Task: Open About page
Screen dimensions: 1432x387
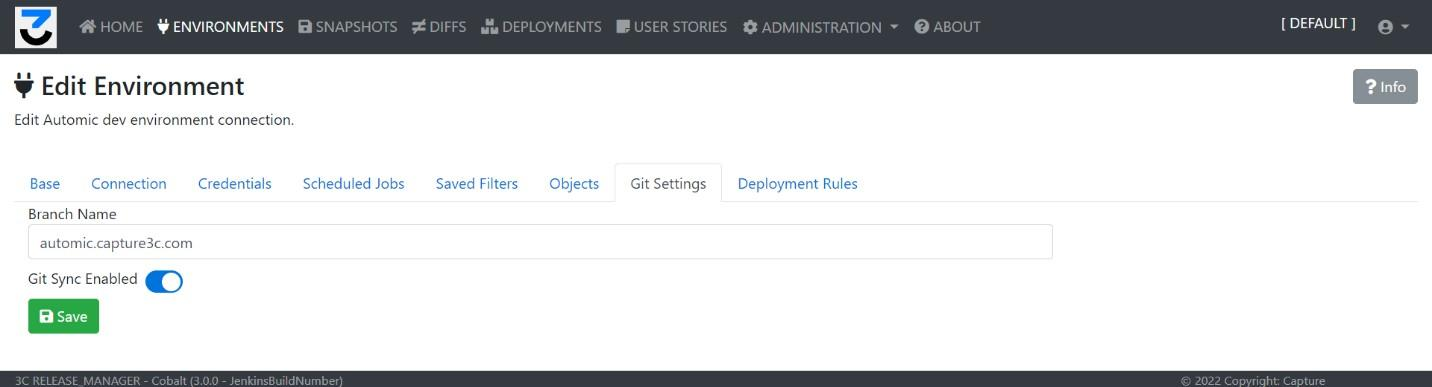Action: click(947, 27)
